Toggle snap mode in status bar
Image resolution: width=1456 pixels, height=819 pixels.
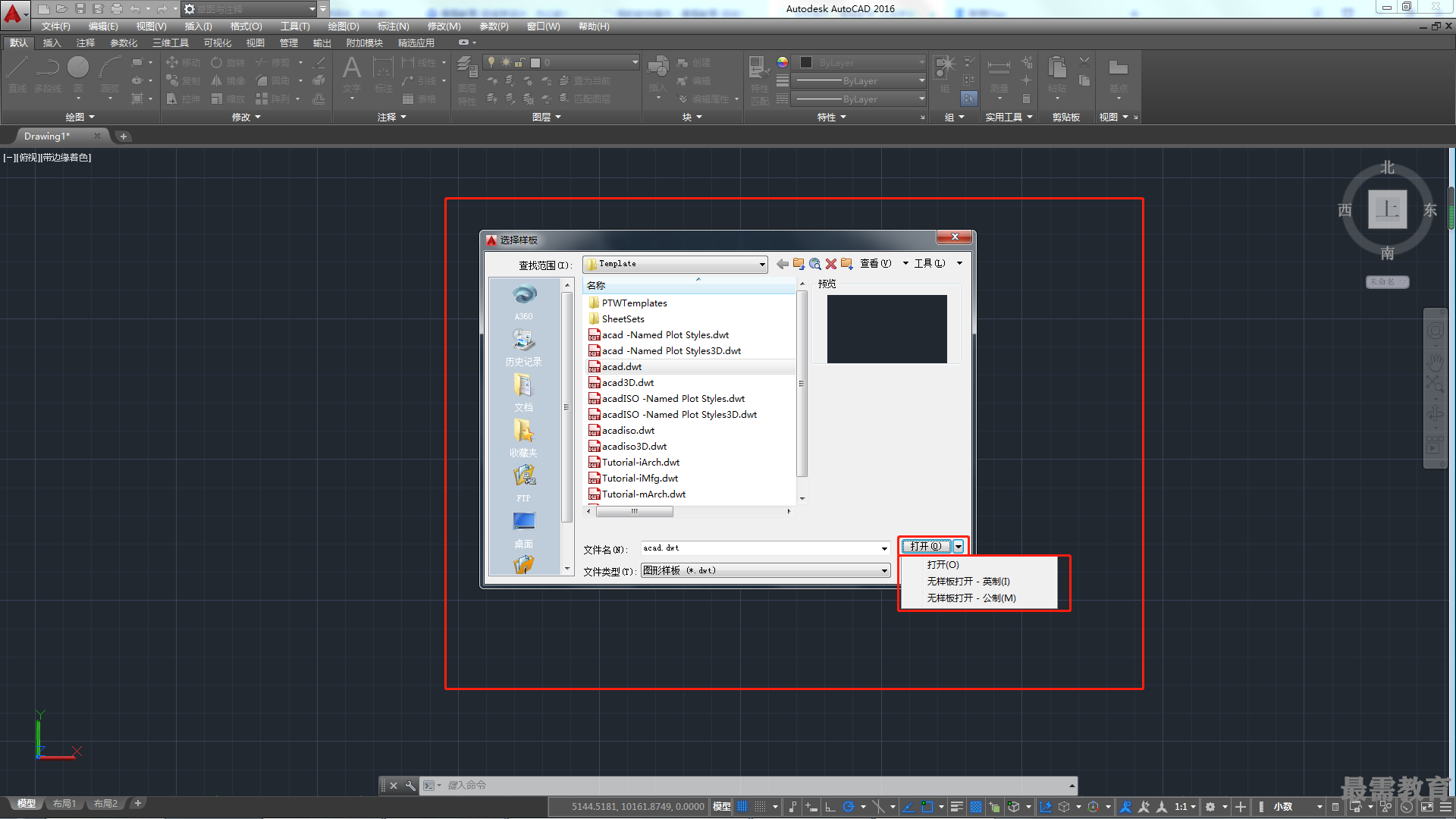(761, 807)
